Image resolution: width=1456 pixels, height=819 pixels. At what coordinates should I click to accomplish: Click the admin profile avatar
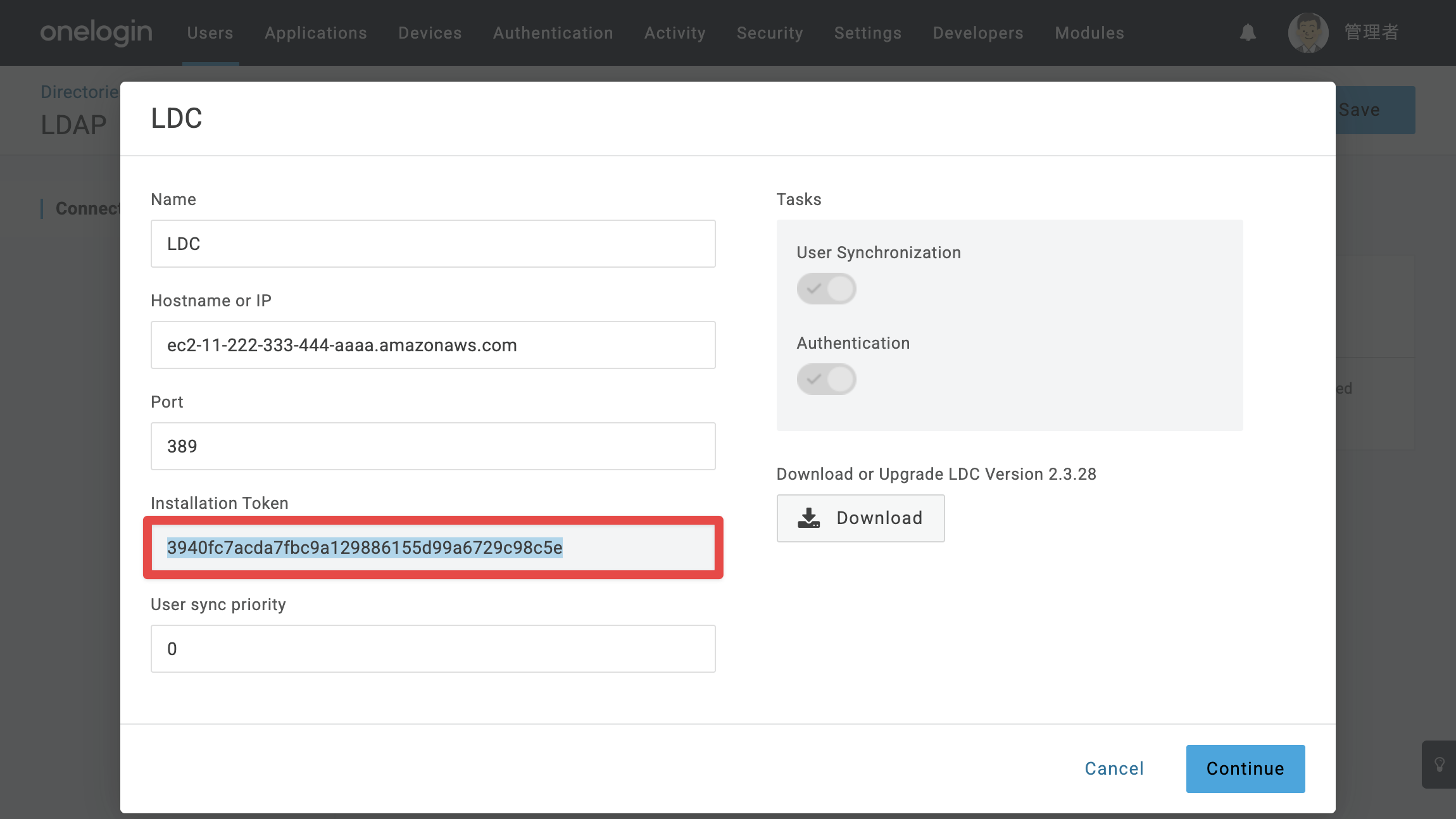(1308, 32)
